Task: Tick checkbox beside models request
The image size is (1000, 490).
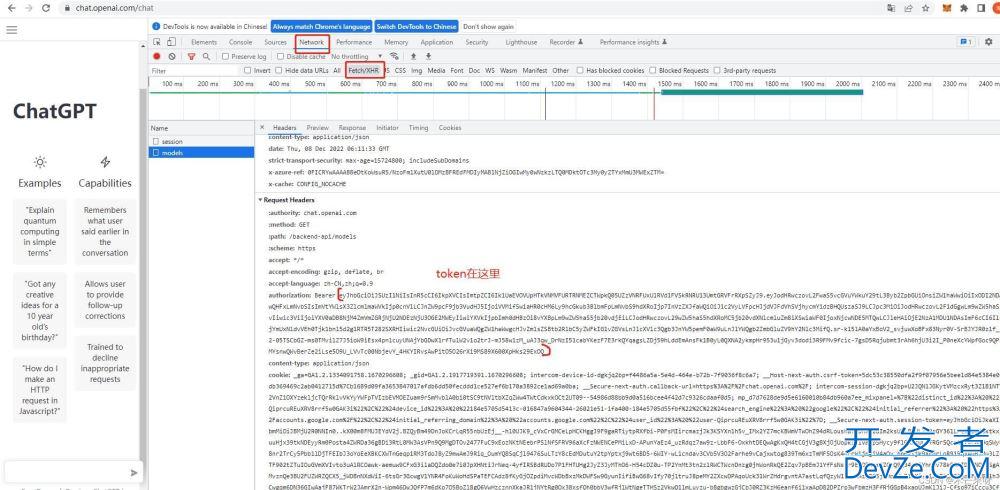Action: pos(156,153)
